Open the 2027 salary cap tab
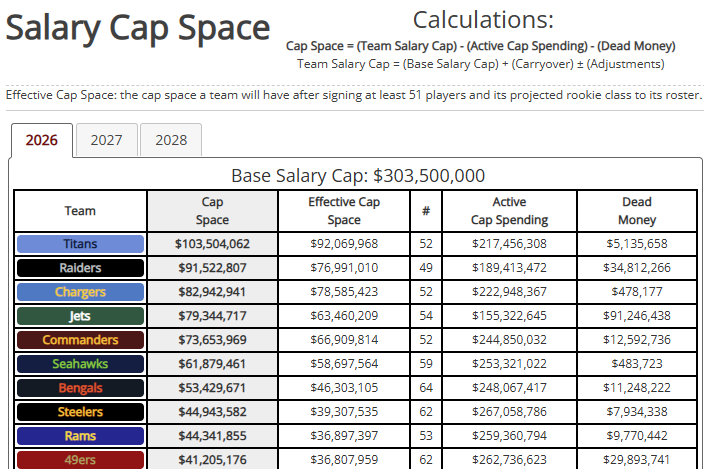 106,140
